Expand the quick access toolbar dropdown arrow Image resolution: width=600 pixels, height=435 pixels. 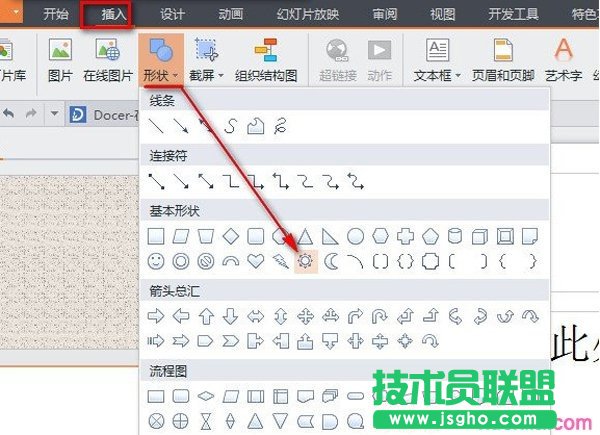(54, 114)
